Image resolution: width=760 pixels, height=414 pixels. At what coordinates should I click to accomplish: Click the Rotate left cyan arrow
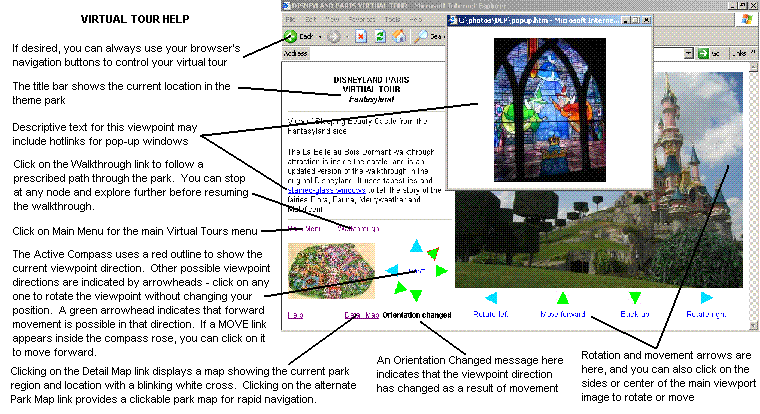(x=491, y=297)
